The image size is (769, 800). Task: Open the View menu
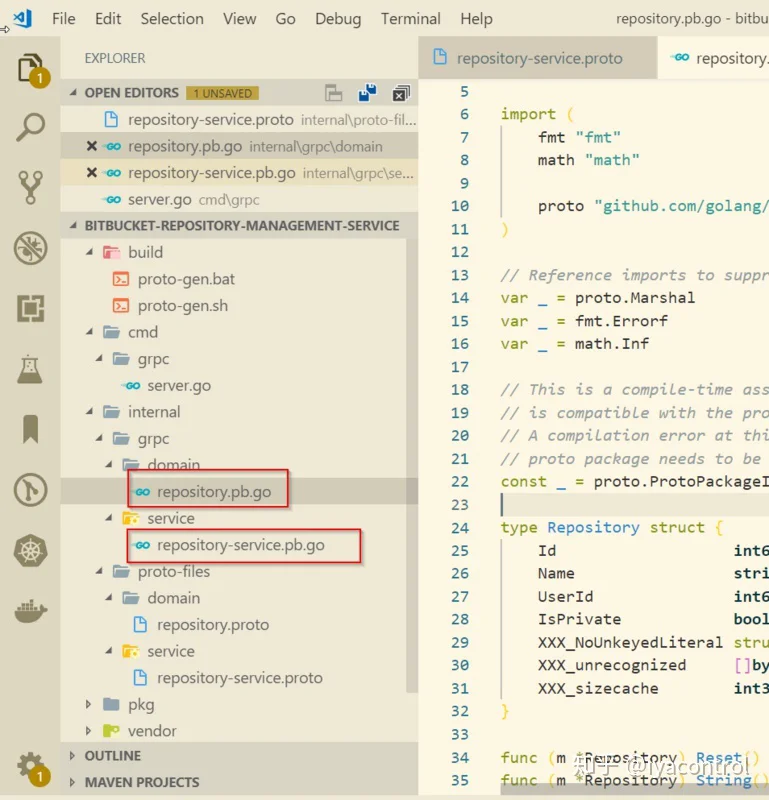coord(239,19)
